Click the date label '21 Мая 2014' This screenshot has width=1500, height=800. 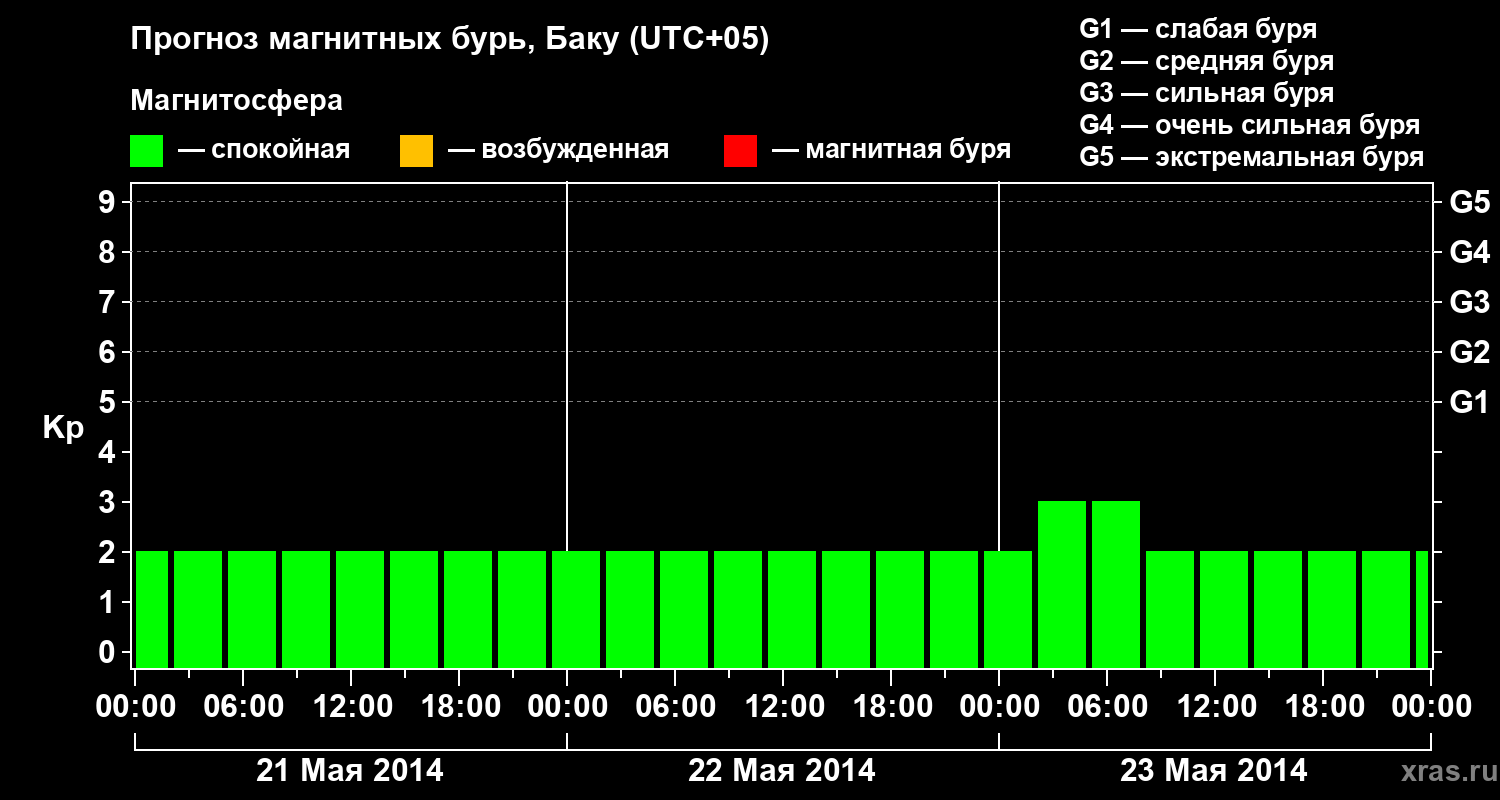[350, 771]
